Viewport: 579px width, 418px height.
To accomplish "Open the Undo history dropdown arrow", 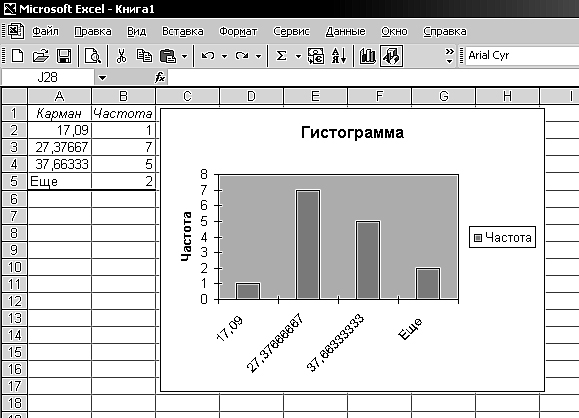I will click(224, 56).
